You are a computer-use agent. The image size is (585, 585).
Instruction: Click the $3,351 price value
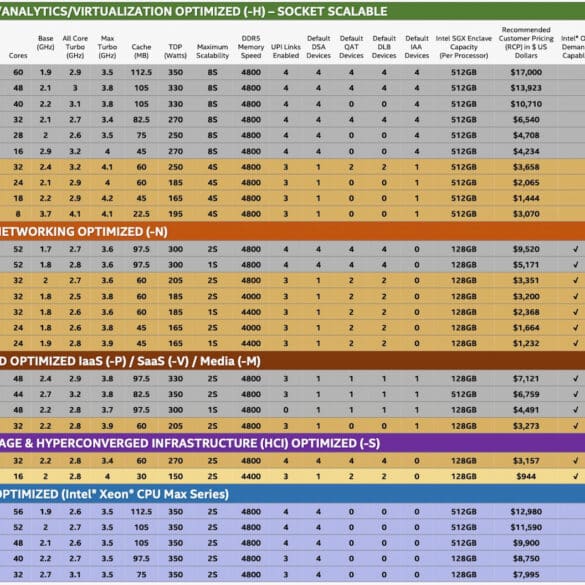pos(526,281)
